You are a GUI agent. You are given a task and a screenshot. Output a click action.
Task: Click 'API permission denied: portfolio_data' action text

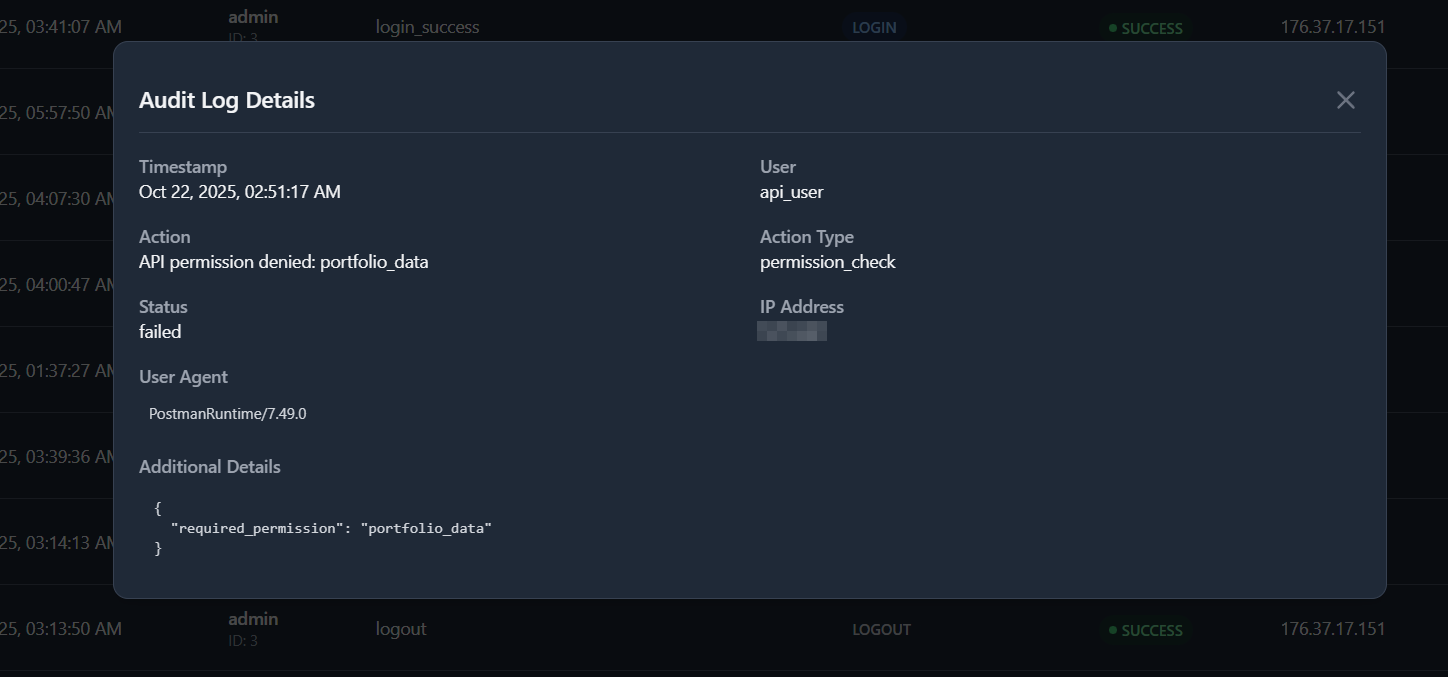283,262
